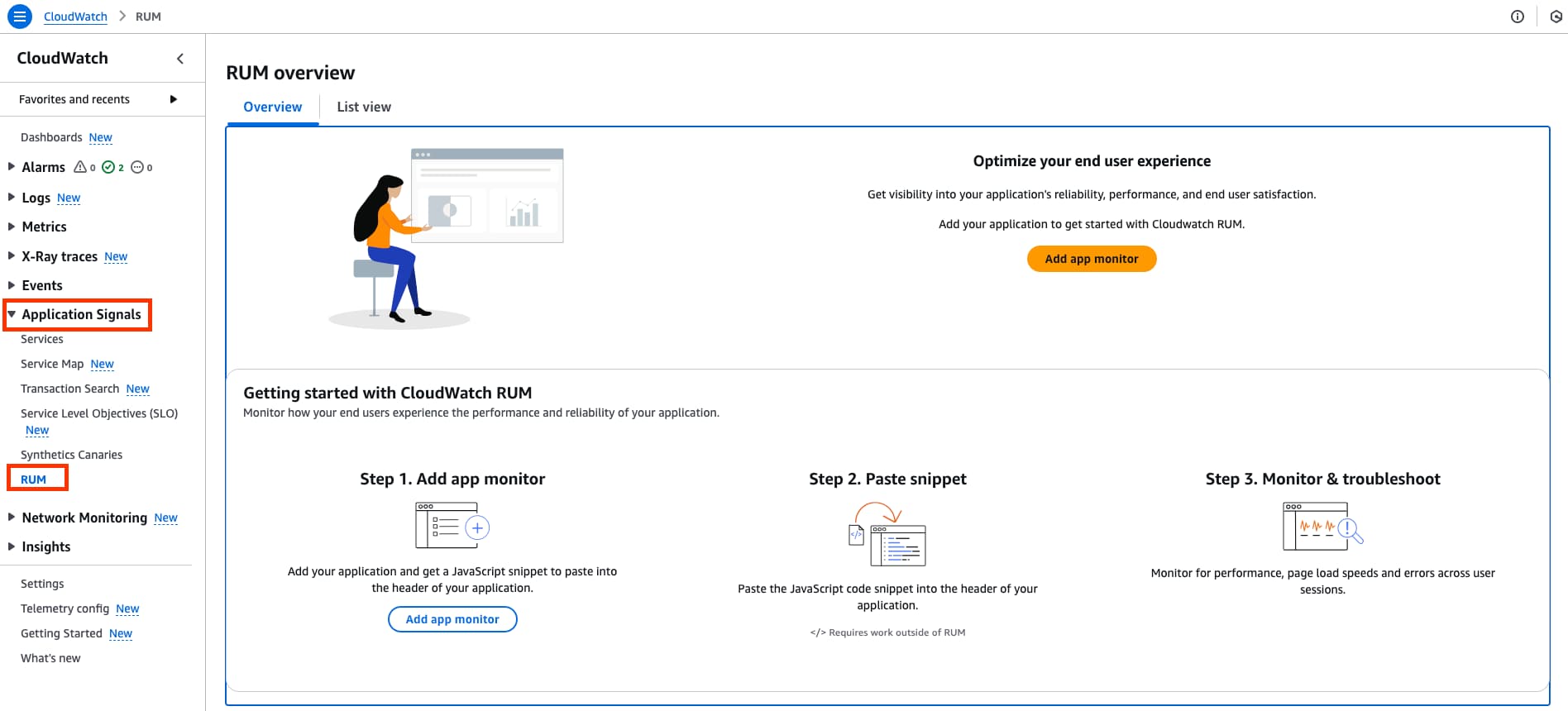
Task: Switch to the List view tab
Action: pos(364,107)
